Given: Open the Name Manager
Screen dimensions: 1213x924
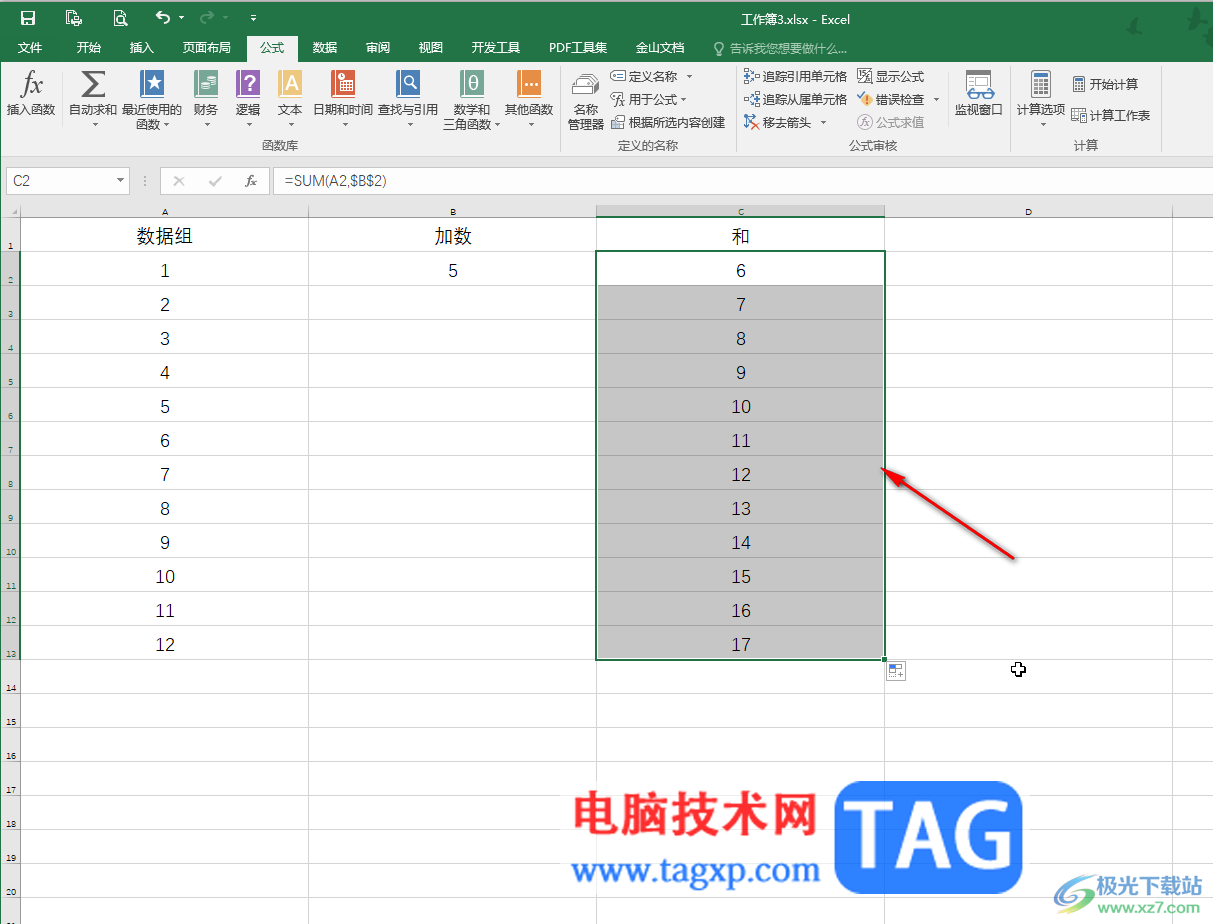Looking at the screenshot, I should pos(586,101).
